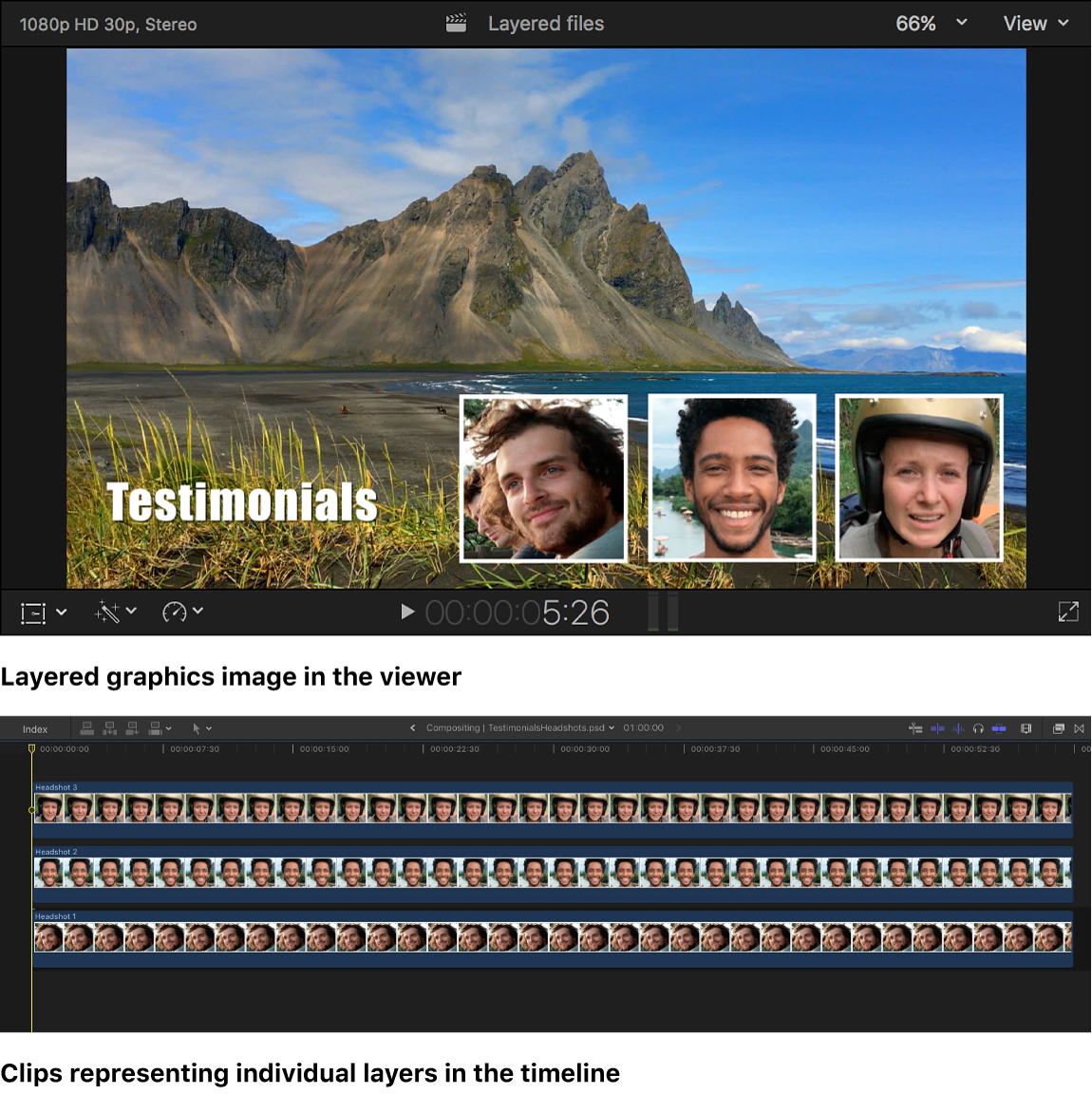
Task: Open the View dropdown menu
Action: pos(1036,23)
